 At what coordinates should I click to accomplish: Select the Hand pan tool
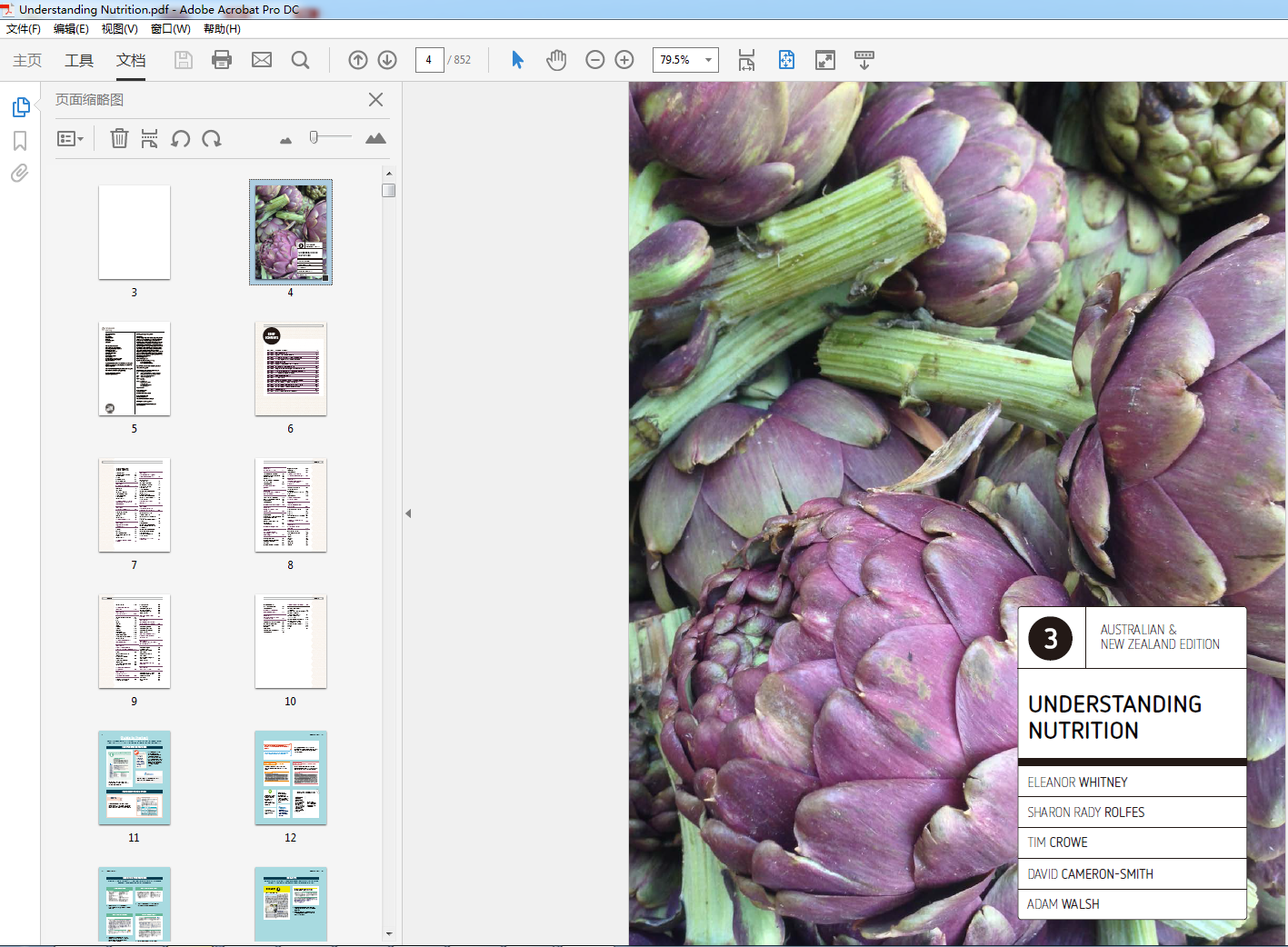[556, 60]
